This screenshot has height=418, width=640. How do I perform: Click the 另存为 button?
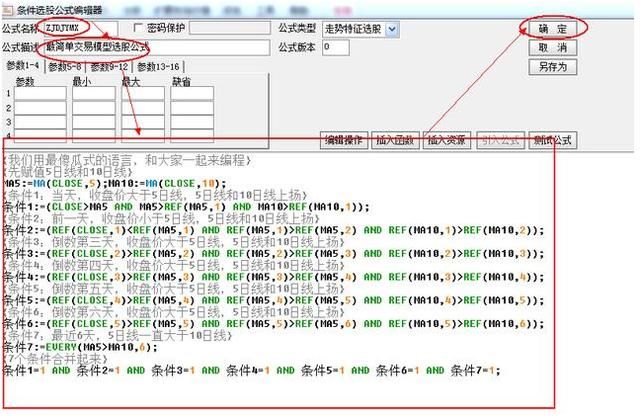552,66
